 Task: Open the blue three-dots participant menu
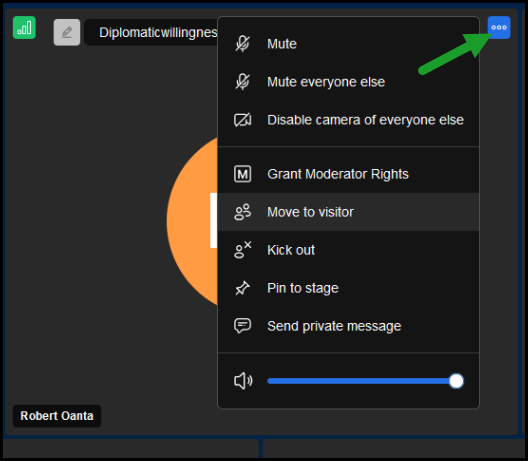499,28
